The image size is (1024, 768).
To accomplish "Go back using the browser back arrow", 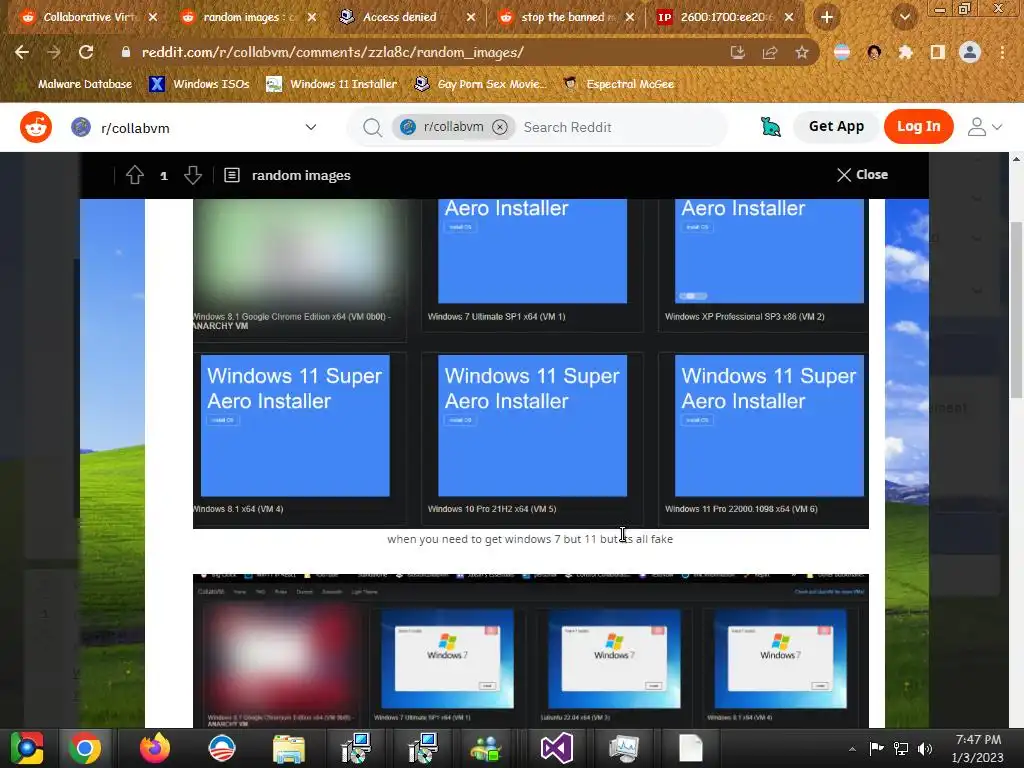I will point(22,52).
